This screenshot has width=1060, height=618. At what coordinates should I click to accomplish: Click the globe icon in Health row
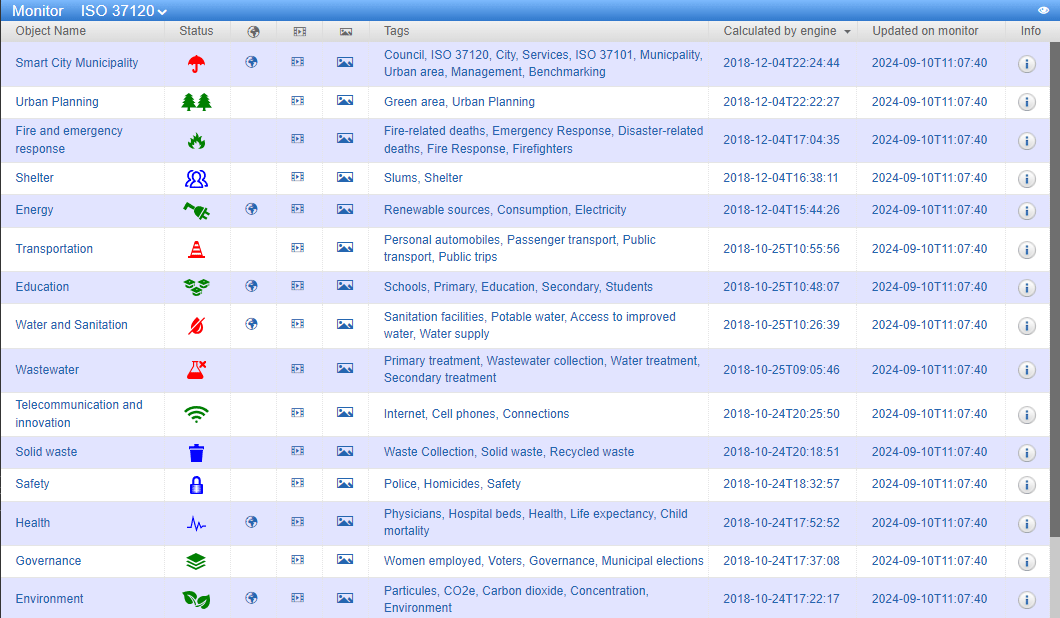coord(252,522)
